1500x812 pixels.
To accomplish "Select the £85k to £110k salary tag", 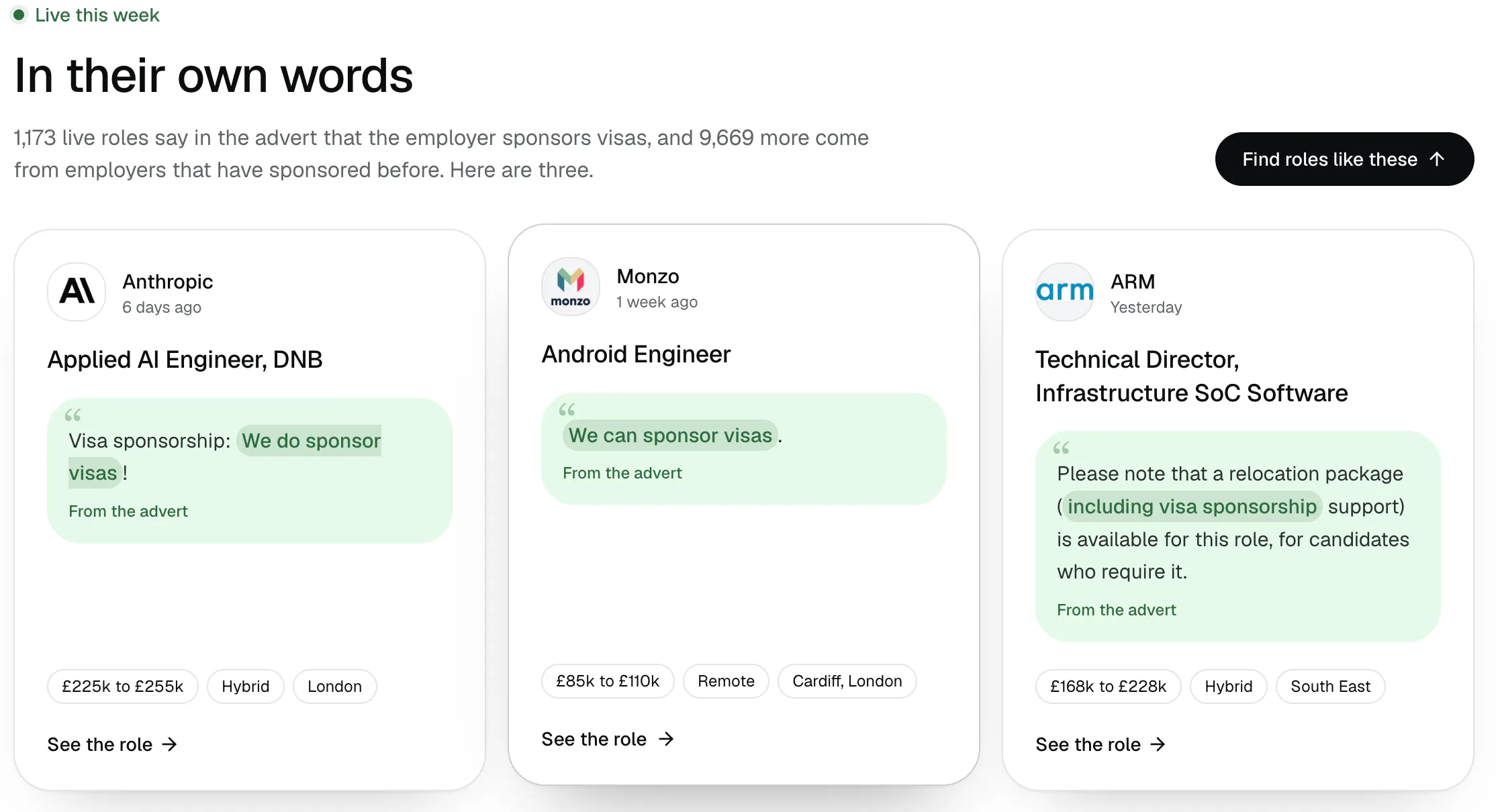I will click(x=608, y=681).
